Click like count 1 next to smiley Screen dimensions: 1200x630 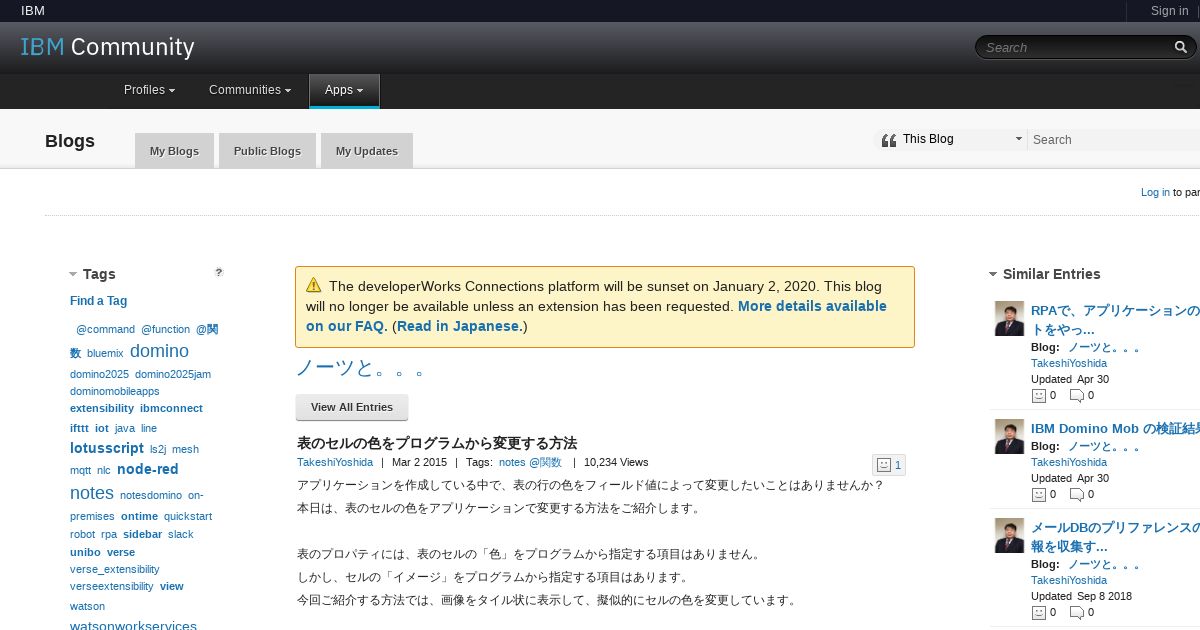(898, 464)
